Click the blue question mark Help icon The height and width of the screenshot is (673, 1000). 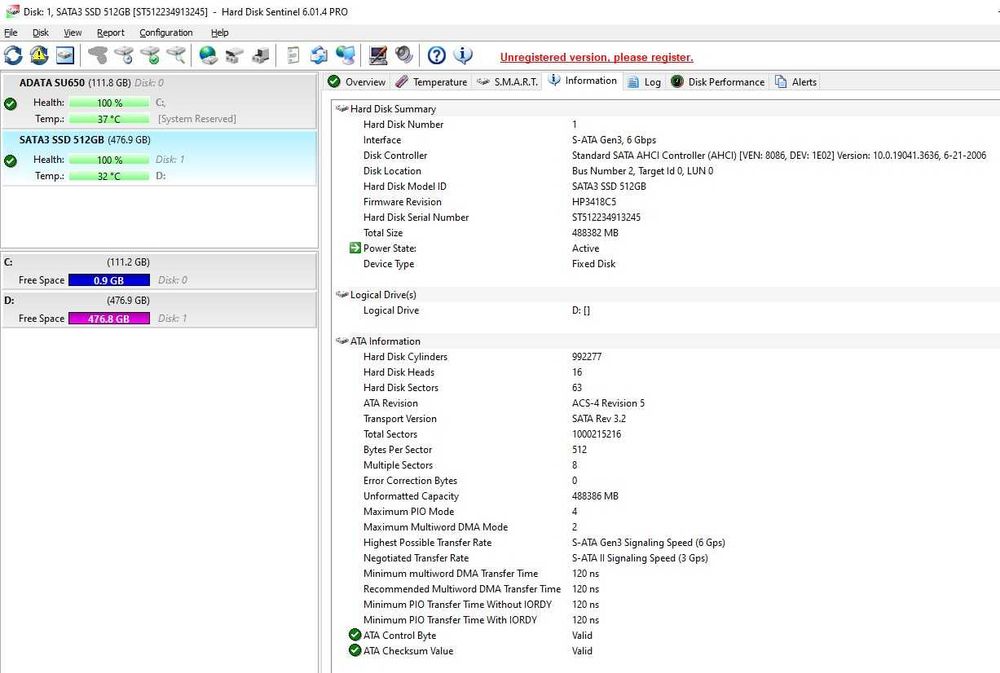[436, 55]
